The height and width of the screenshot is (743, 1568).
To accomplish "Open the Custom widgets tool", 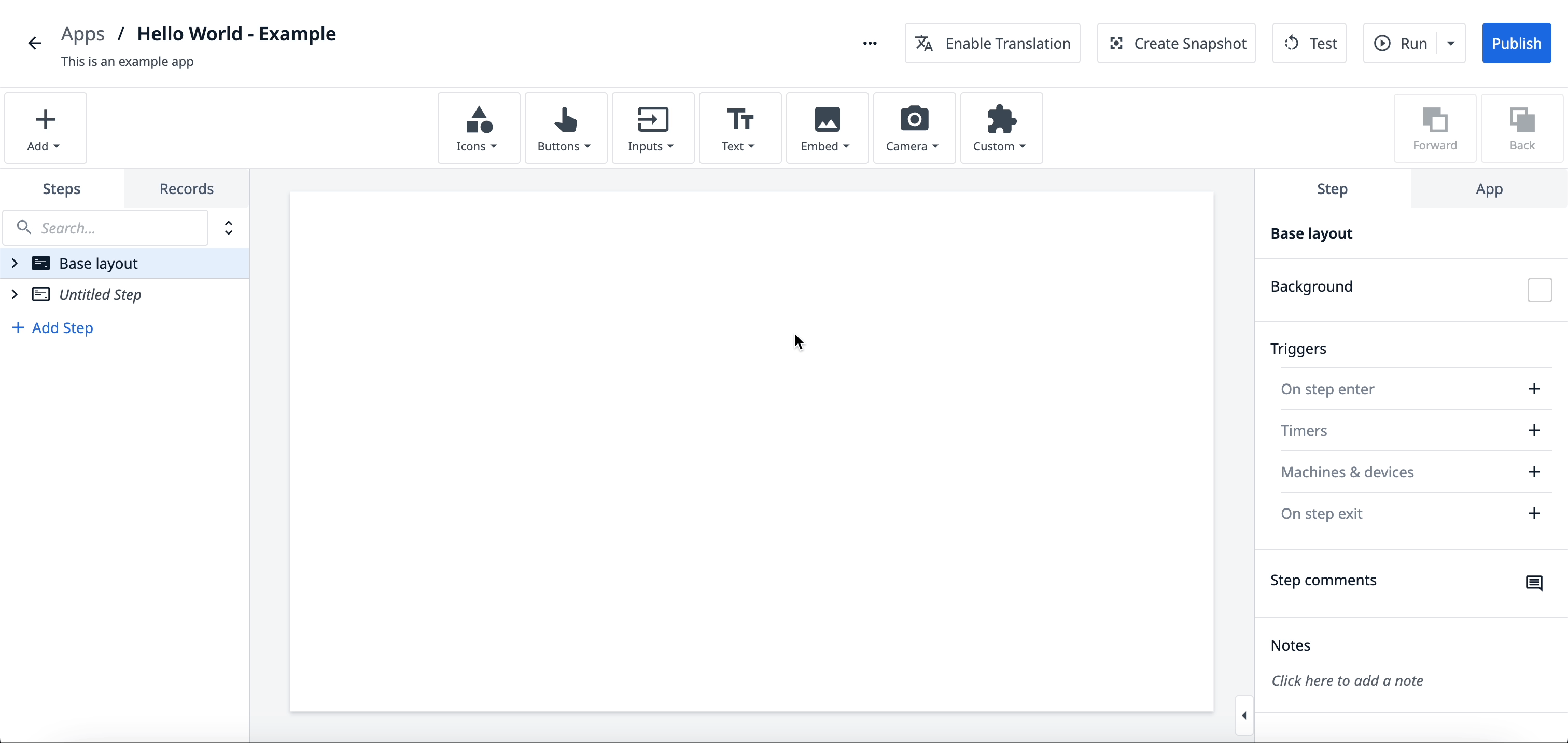I will (x=1001, y=128).
